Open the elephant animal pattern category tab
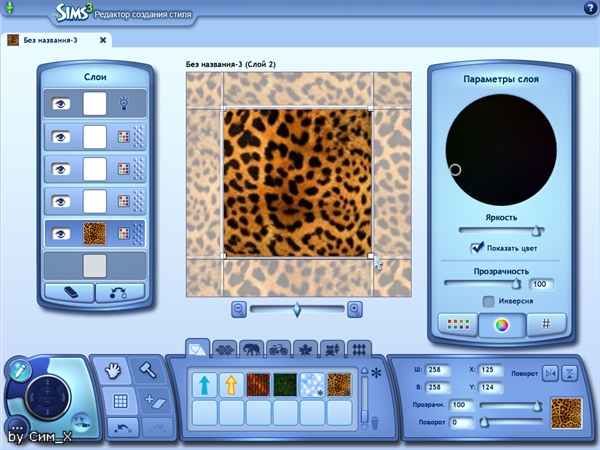 [251, 349]
